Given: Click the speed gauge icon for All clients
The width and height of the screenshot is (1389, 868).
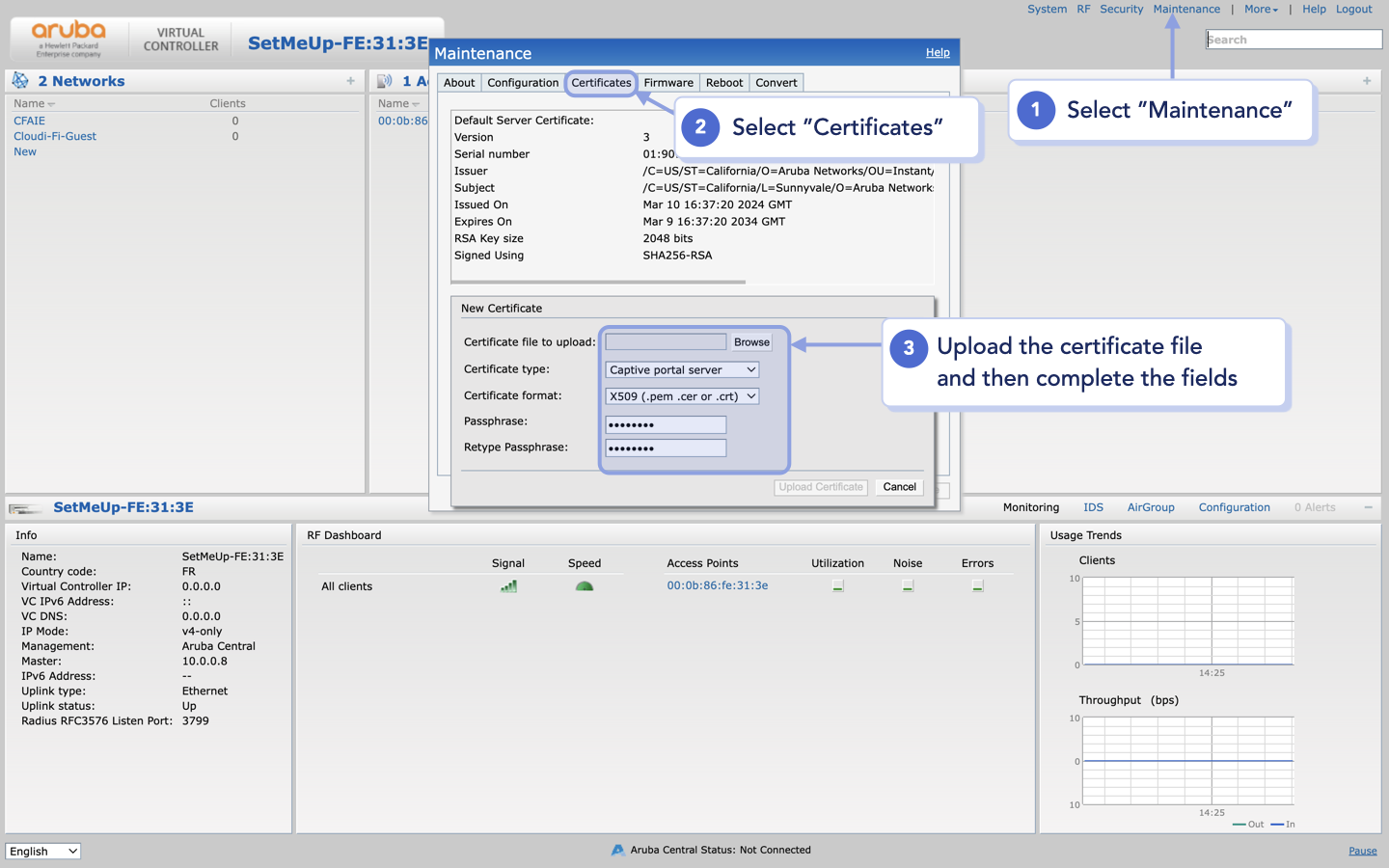Looking at the screenshot, I should (584, 585).
